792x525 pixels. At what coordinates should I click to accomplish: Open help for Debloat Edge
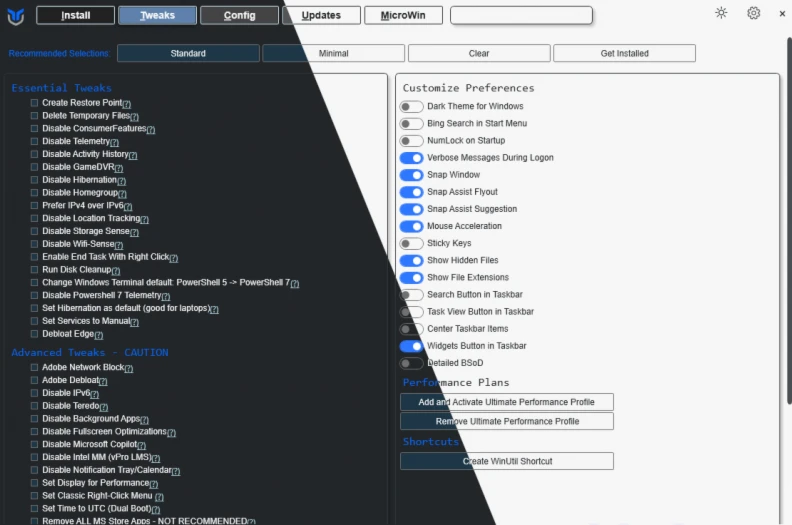(99, 335)
